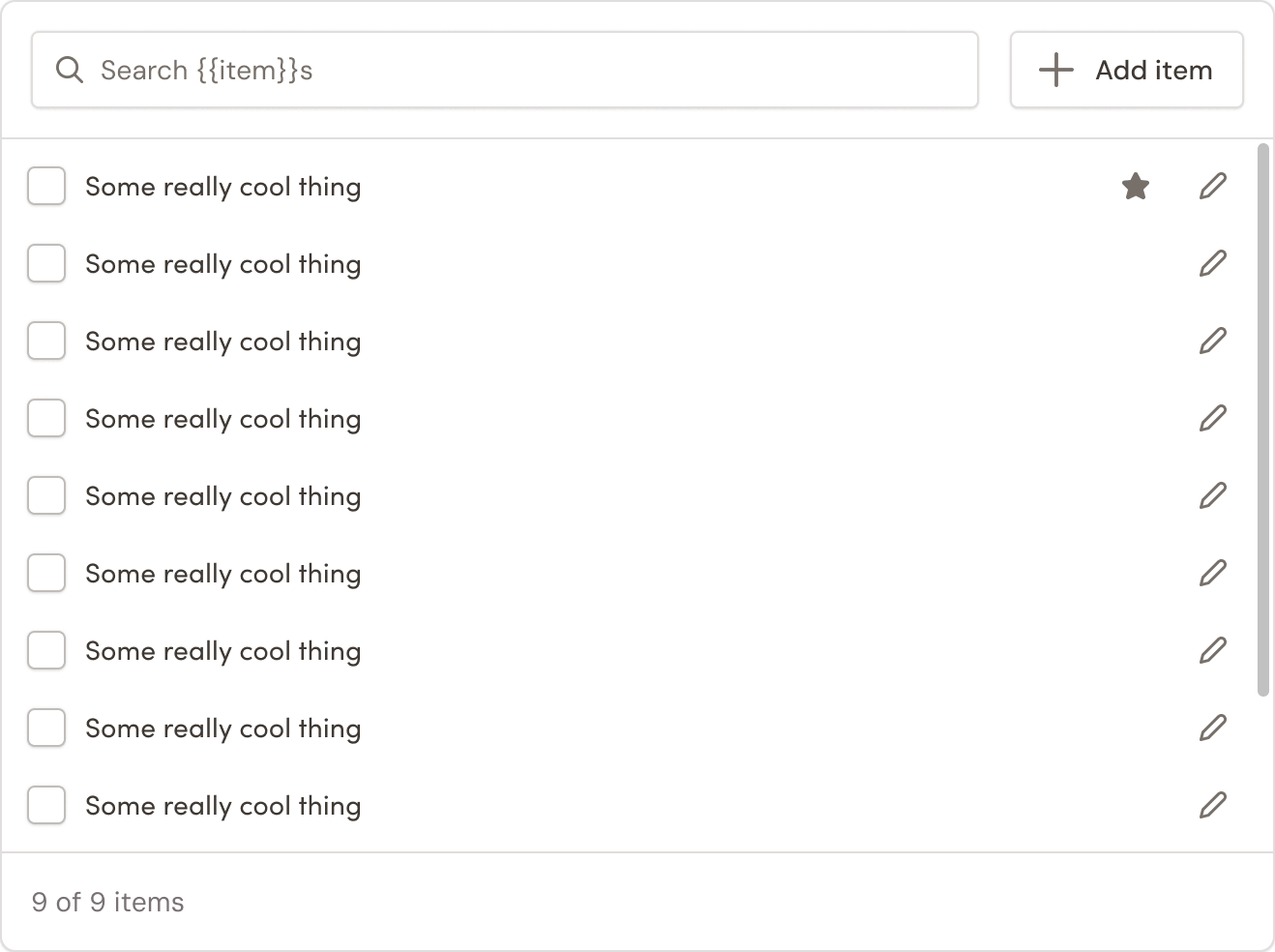Click the pencil icon on the seventh row
The width and height of the screenshot is (1275, 952).
coord(1213,650)
